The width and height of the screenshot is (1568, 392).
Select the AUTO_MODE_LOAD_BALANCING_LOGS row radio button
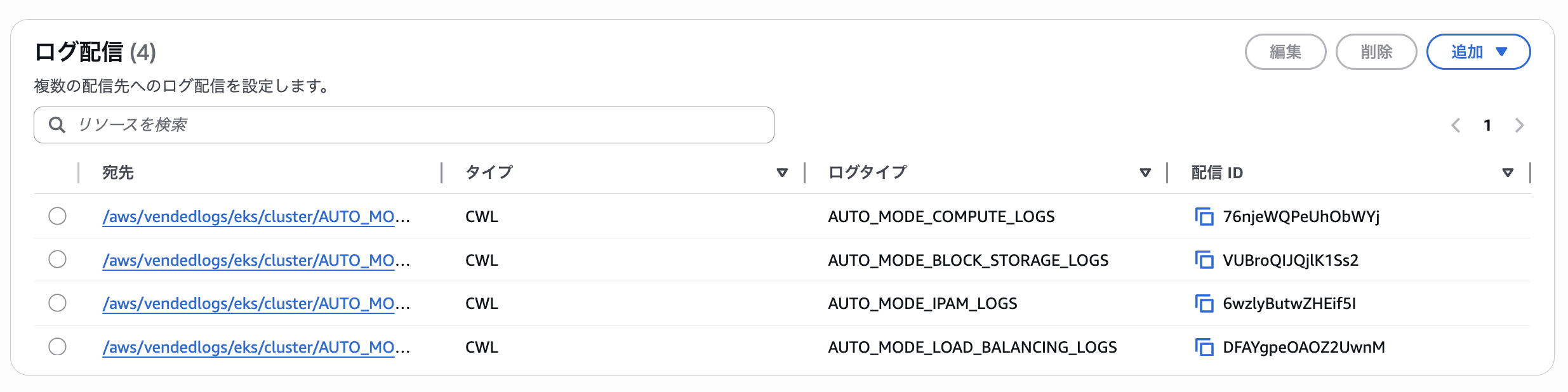[x=58, y=347]
